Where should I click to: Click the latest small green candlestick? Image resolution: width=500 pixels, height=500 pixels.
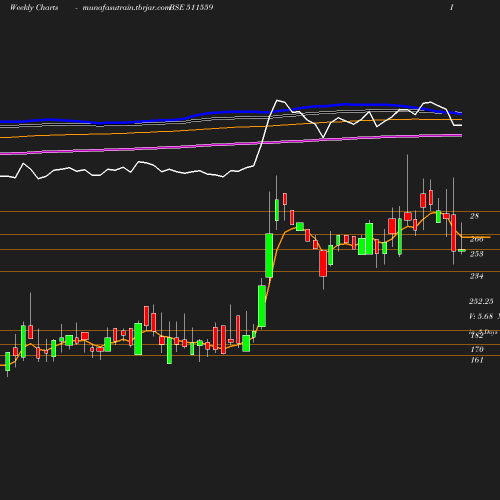pyautogui.click(x=462, y=250)
